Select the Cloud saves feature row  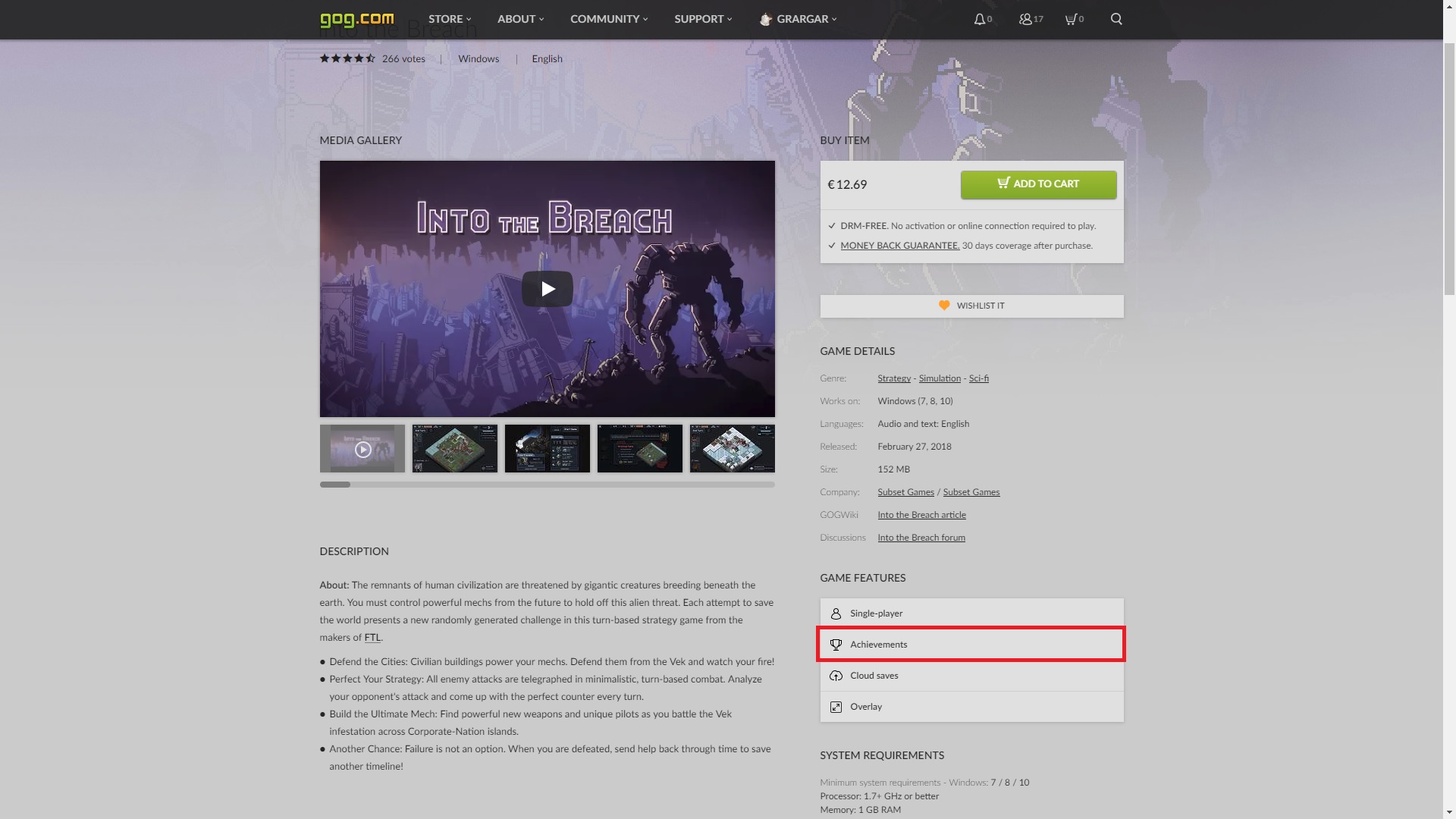pyautogui.click(x=971, y=676)
